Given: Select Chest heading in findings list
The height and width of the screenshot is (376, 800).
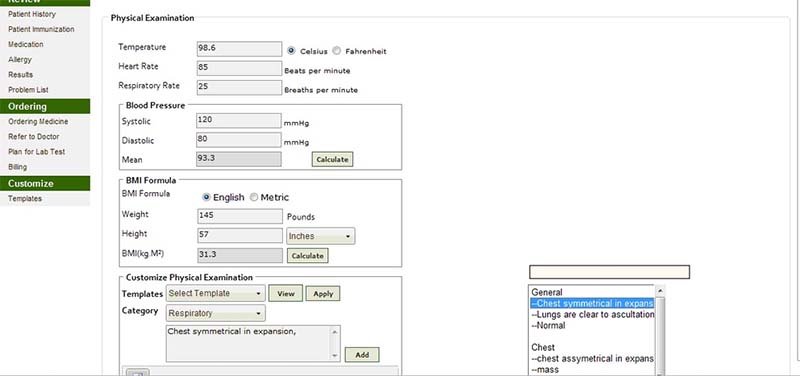Looking at the screenshot, I should 543,347.
